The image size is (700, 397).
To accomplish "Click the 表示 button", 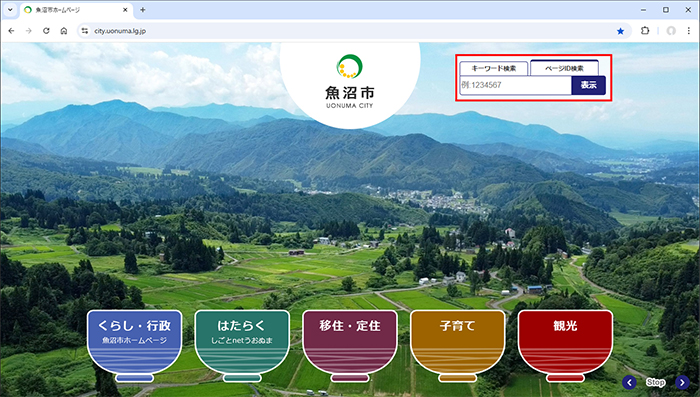I will [588, 85].
